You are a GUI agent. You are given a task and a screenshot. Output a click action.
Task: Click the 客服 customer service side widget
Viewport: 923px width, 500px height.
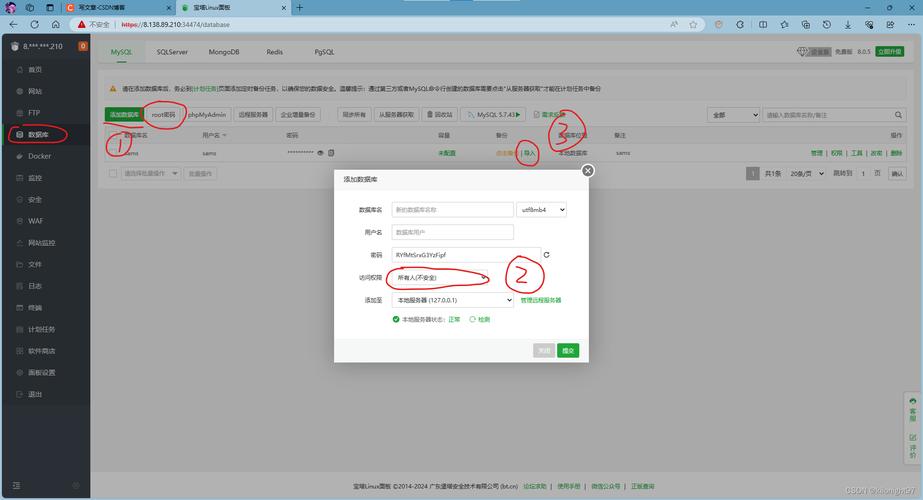912,410
